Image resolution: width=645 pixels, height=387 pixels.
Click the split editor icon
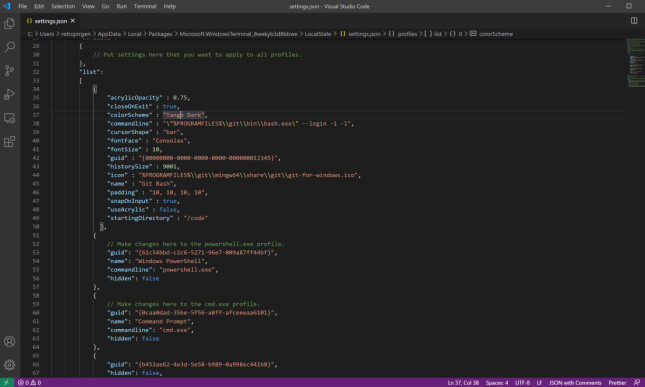click(x=634, y=21)
